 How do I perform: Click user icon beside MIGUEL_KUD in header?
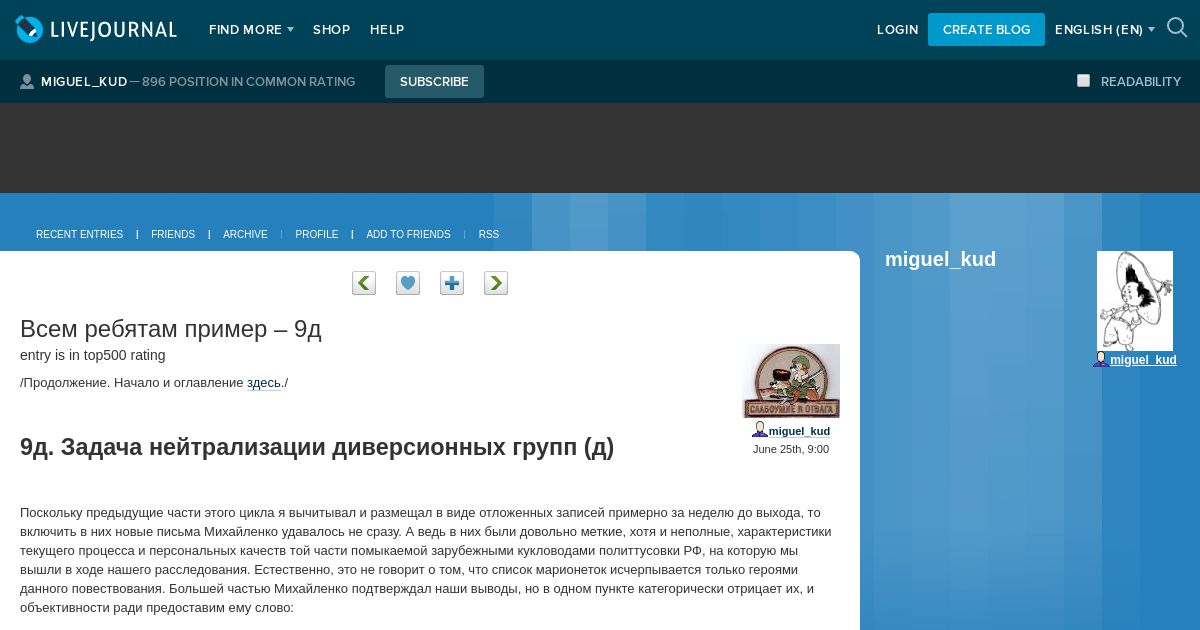[27, 81]
